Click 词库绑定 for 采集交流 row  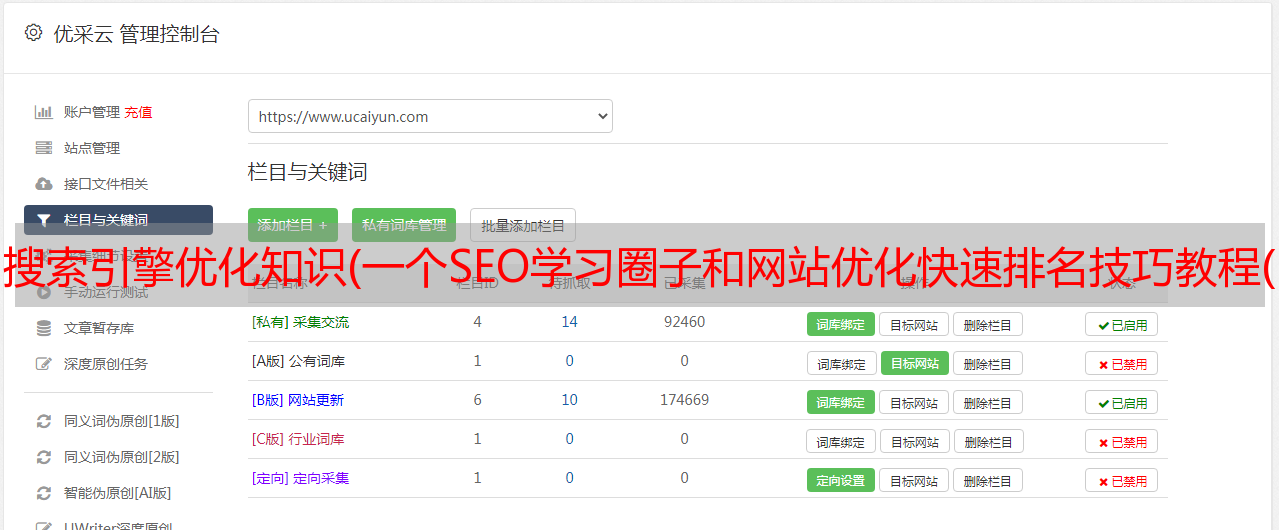tap(841, 324)
